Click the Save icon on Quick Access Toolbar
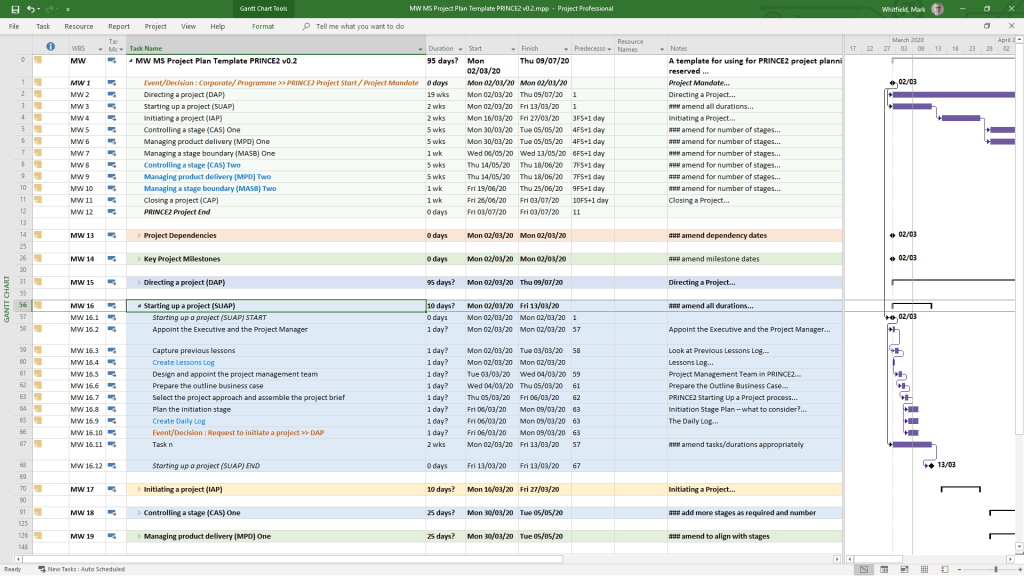Viewport: 1024px width, 576px height. [x=16, y=9]
